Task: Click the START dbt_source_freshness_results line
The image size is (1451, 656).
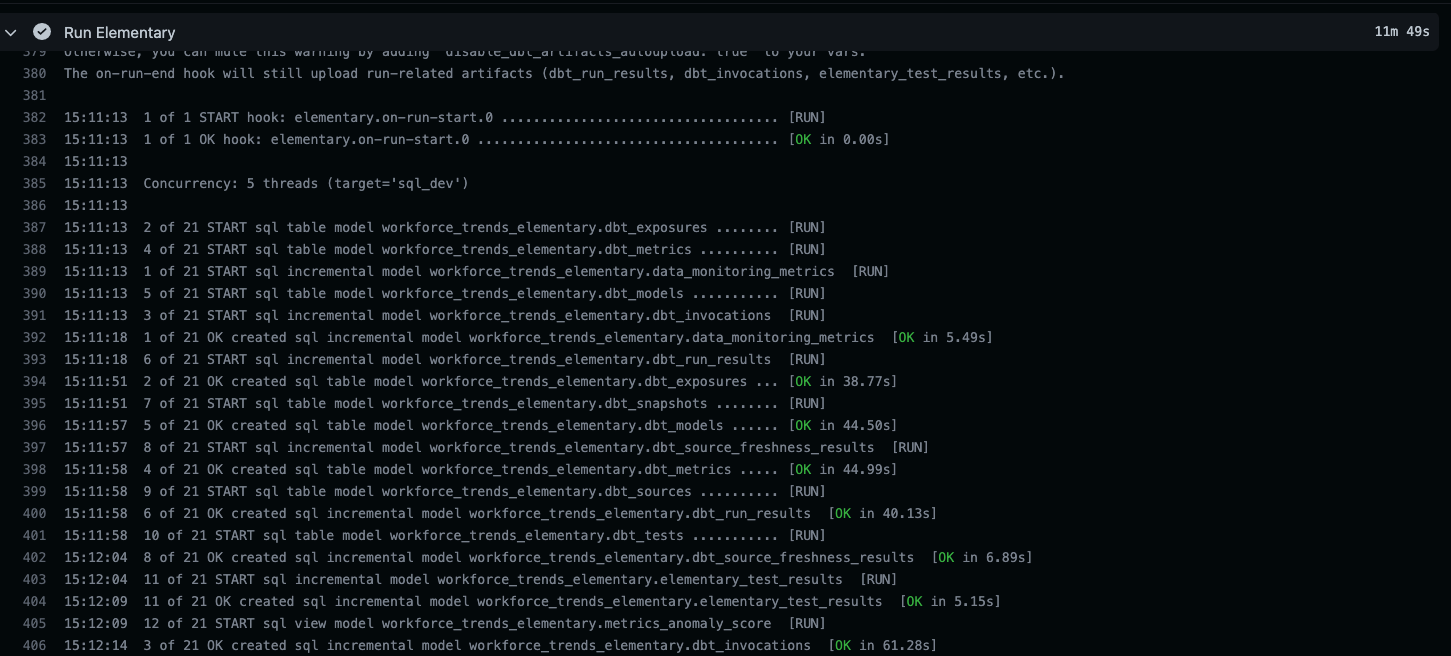Action: (x=497, y=447)
